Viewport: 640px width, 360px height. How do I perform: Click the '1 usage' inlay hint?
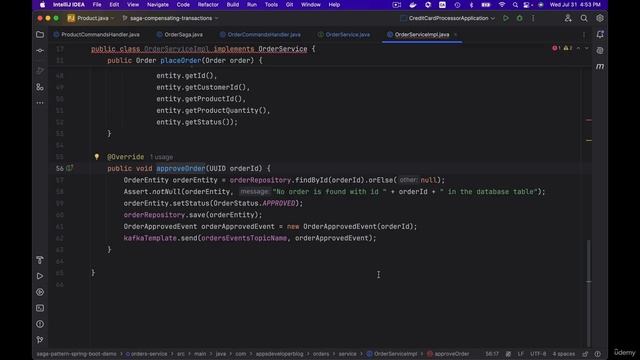(x=161, y=157)
